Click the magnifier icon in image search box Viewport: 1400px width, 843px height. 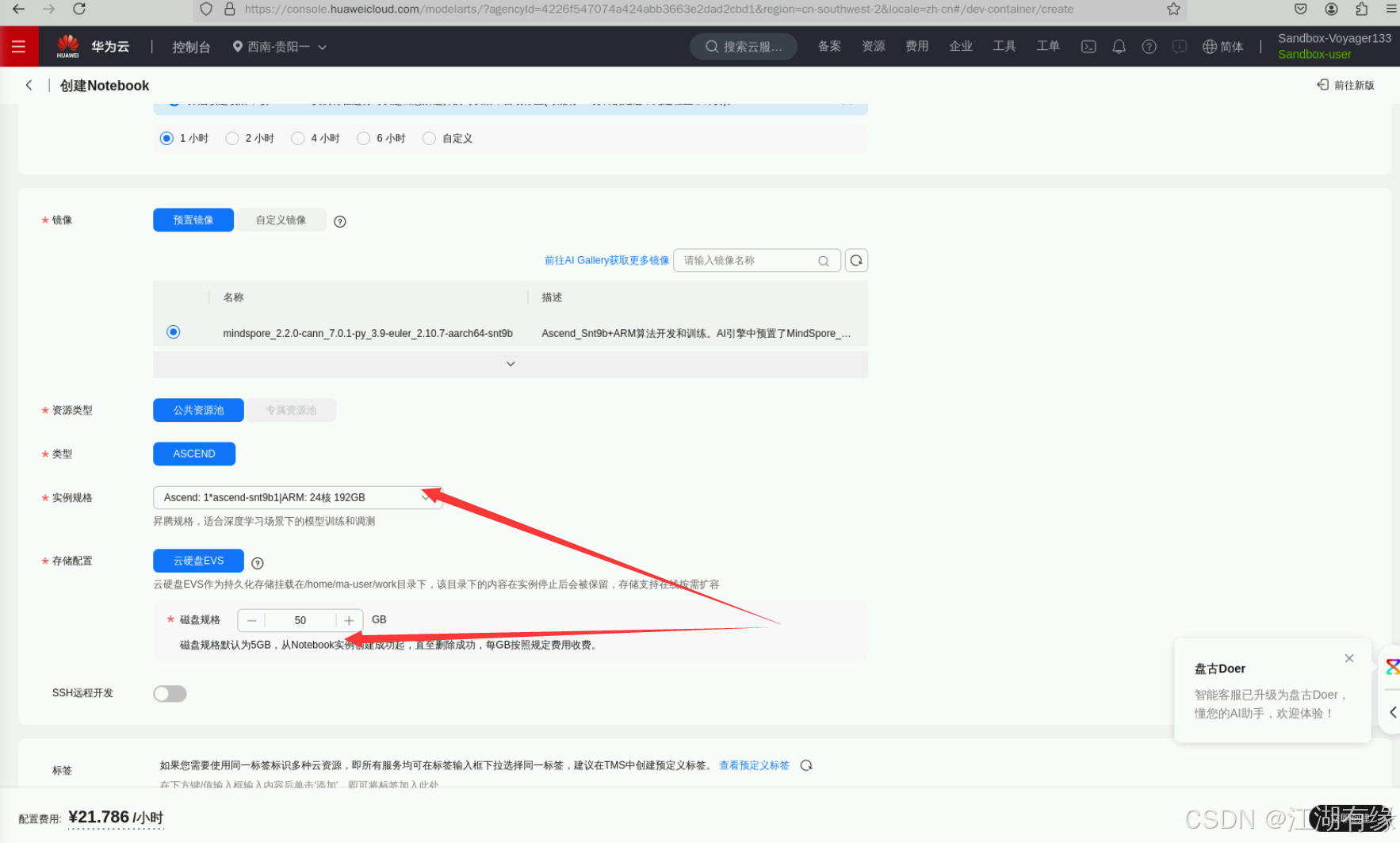click(824, 261)
